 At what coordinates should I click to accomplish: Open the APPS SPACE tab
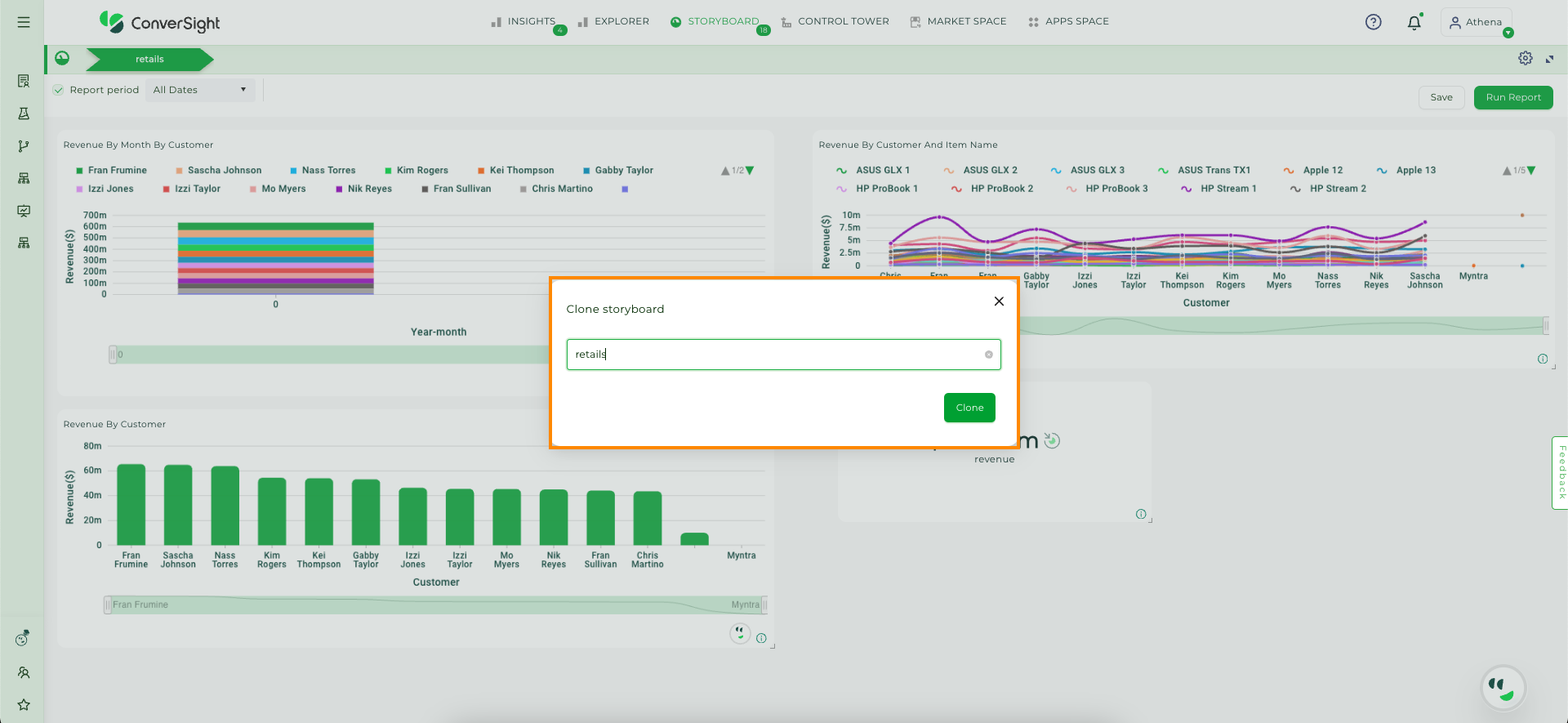point(1068,22)
